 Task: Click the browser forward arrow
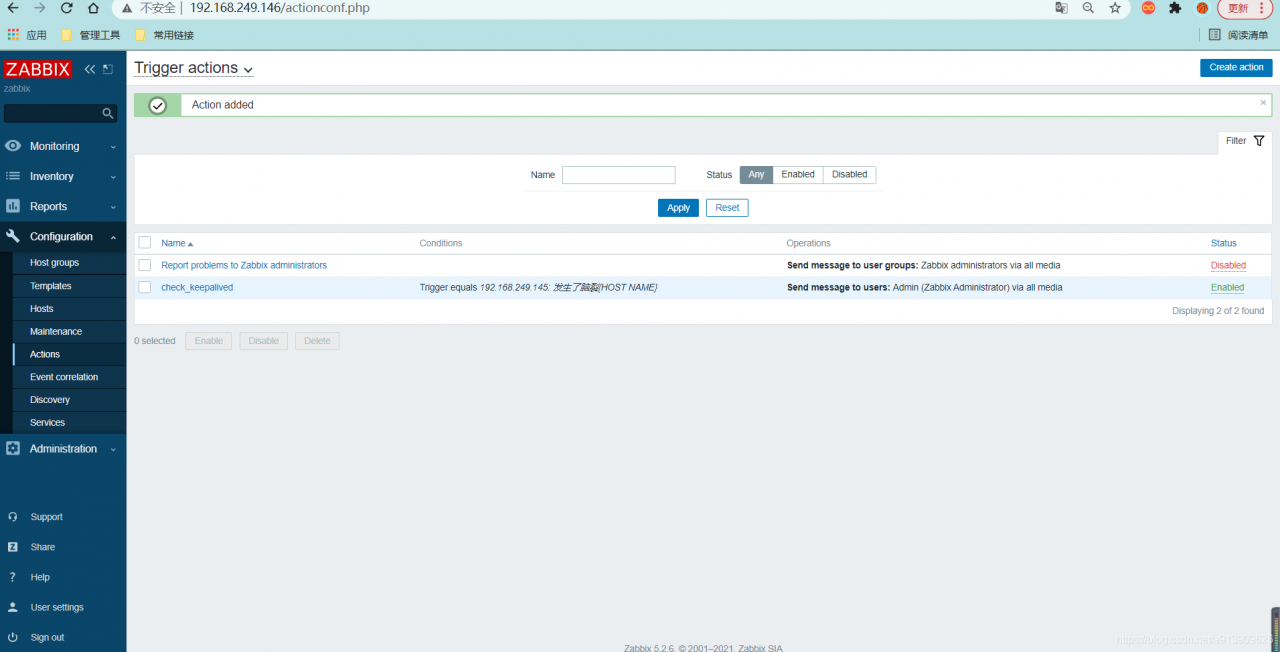(40, 8)
